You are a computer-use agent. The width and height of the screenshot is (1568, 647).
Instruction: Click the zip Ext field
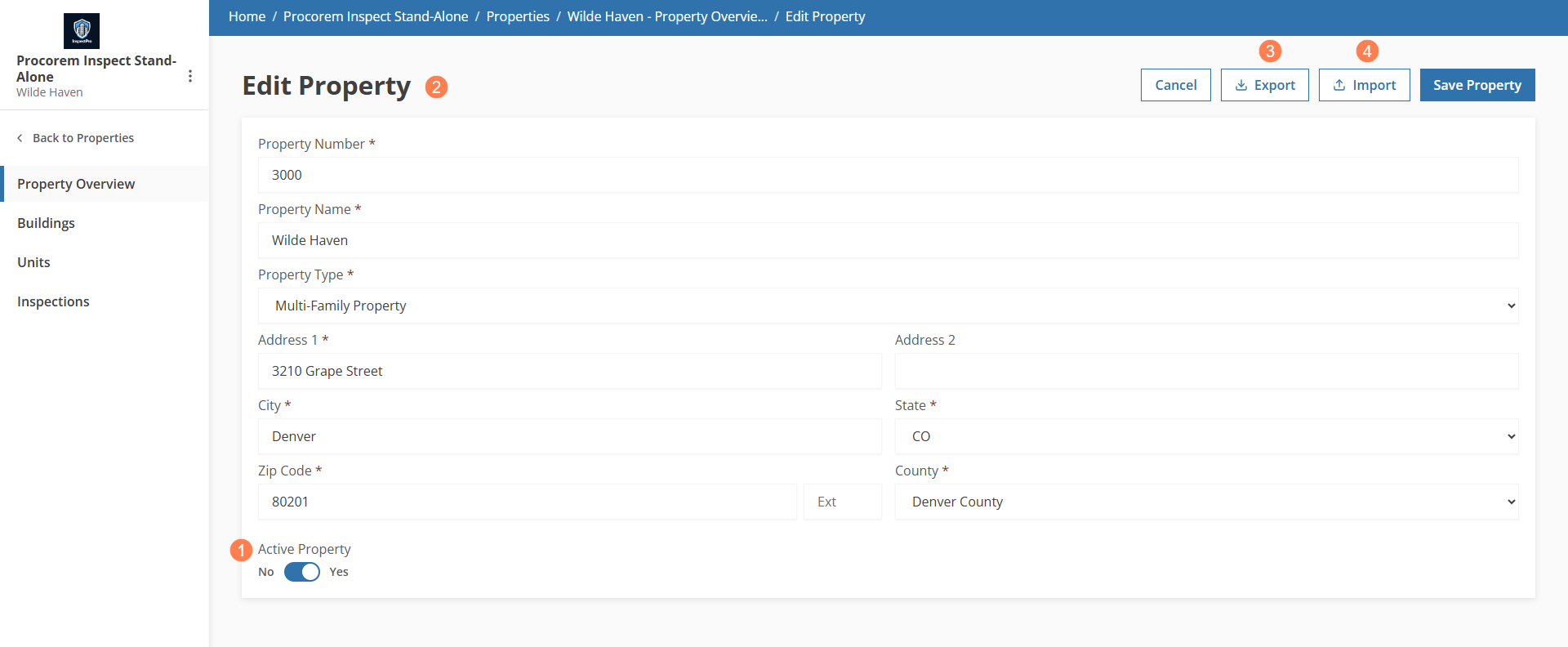pos(843,502)
